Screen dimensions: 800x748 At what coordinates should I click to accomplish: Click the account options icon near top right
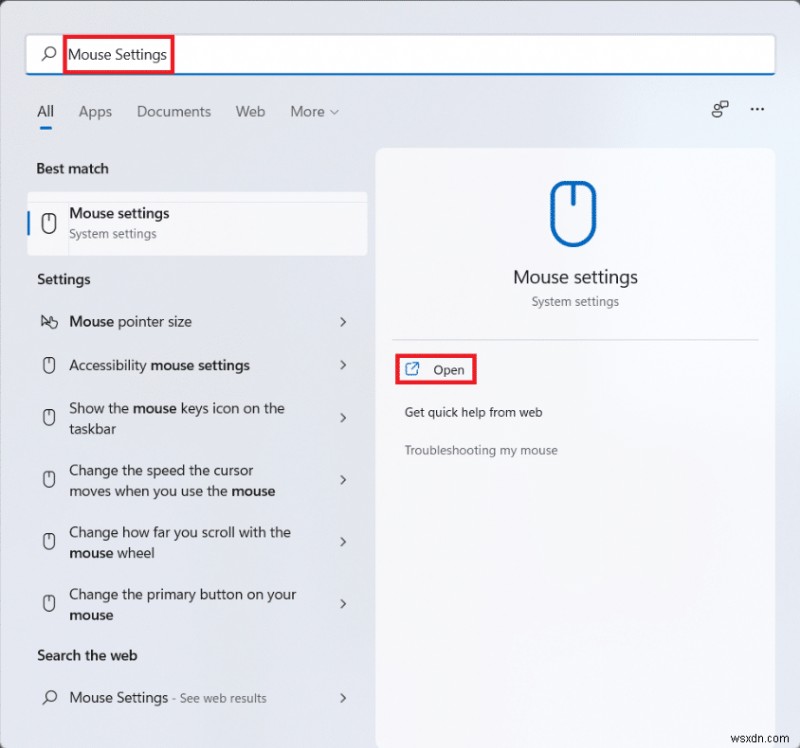coord(719,110)
